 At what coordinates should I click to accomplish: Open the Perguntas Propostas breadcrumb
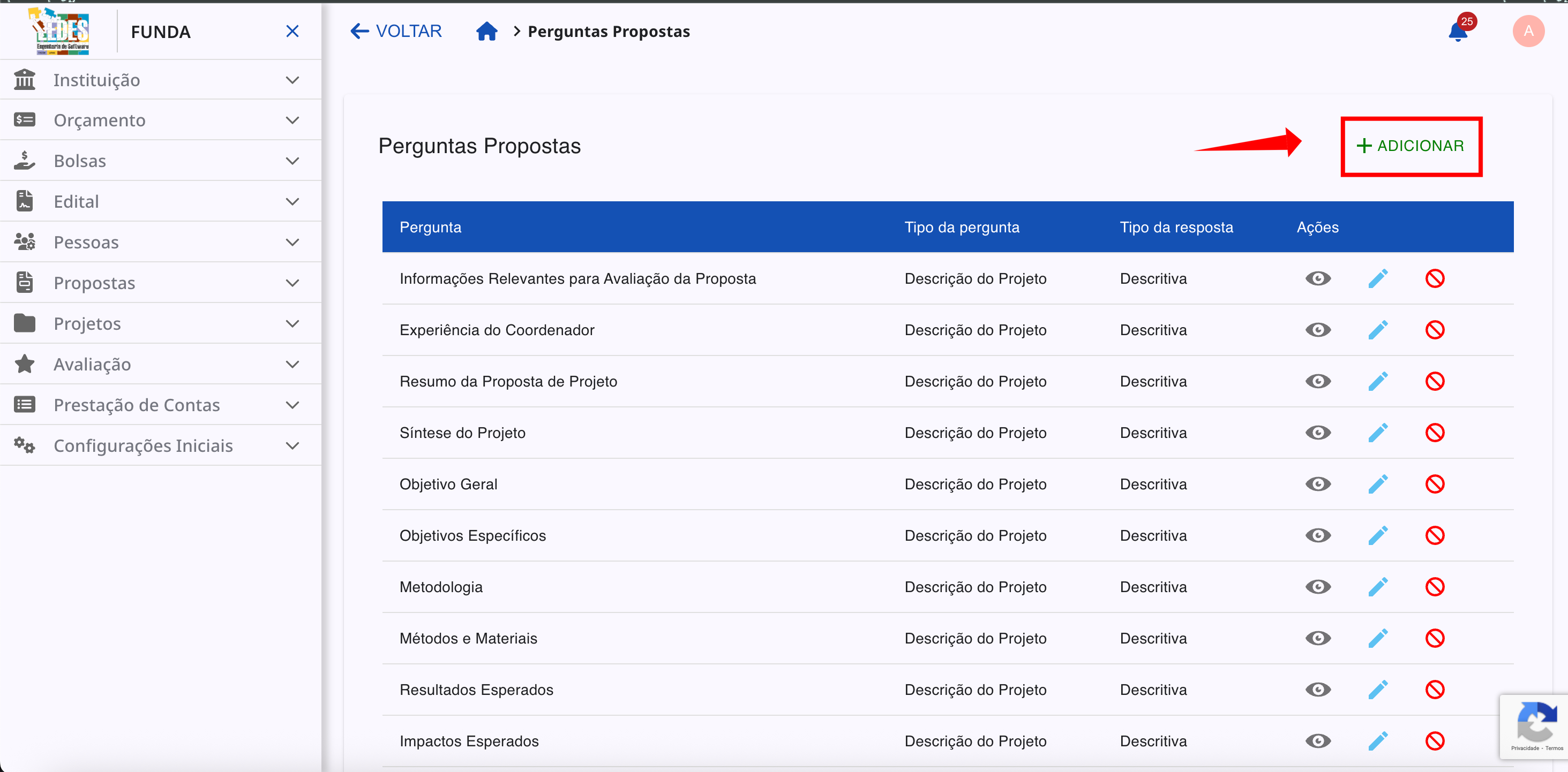(x=609, y=31)
